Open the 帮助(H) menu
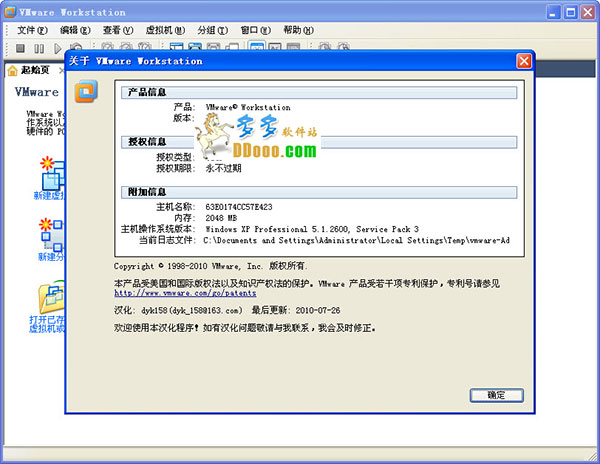Screen dimensions: 600x464 click(298, 30)
